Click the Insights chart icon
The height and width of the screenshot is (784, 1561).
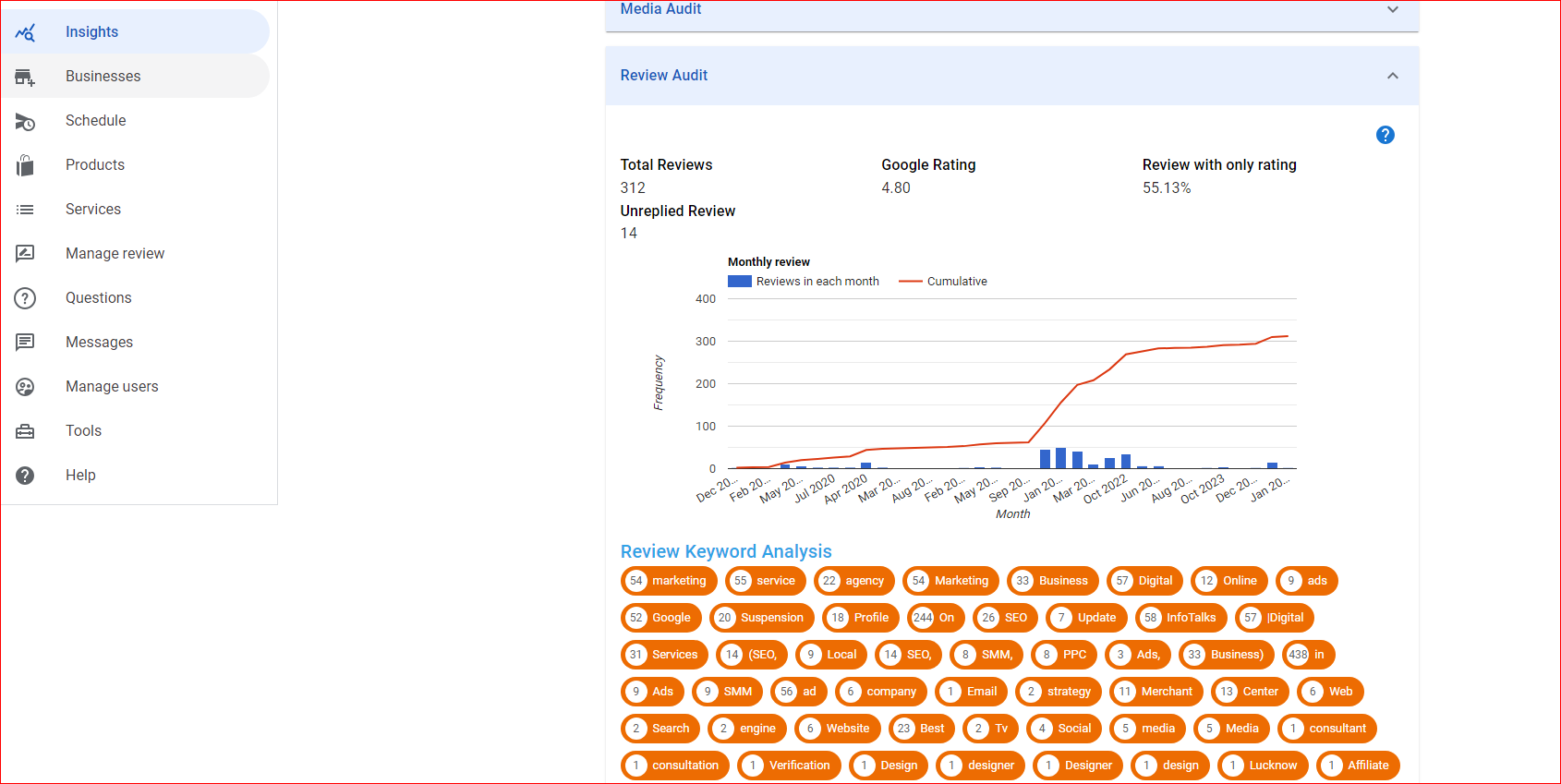click(25, 32)
